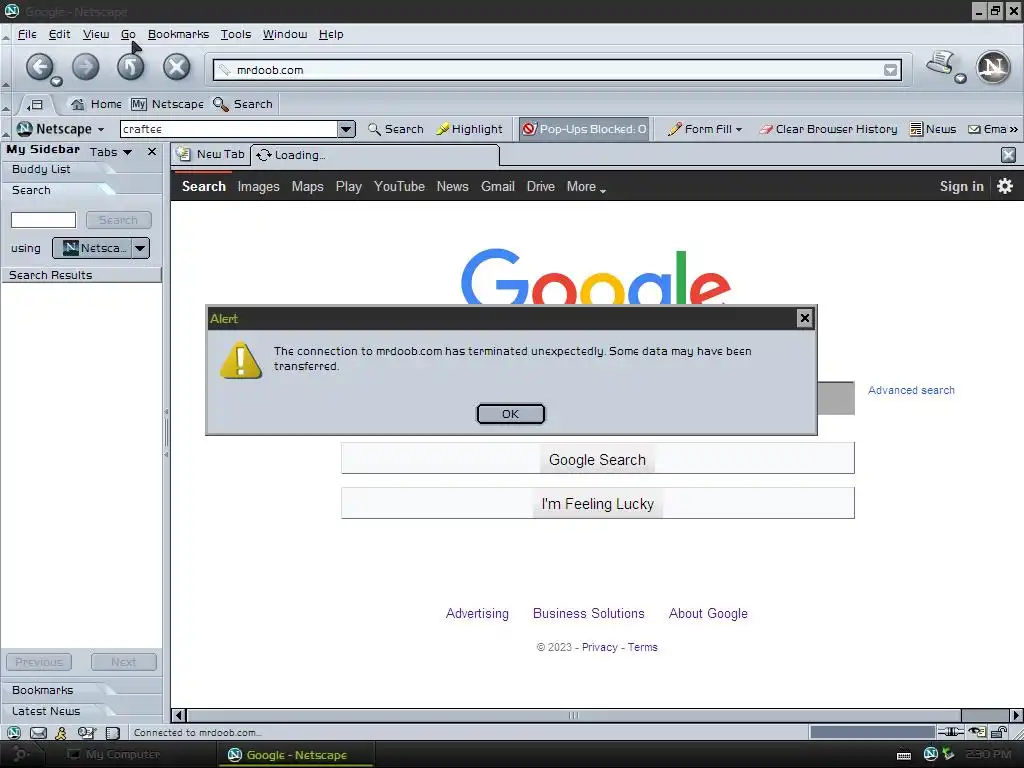Open My Netscape personal toolbar shortcut

[167, 104]
